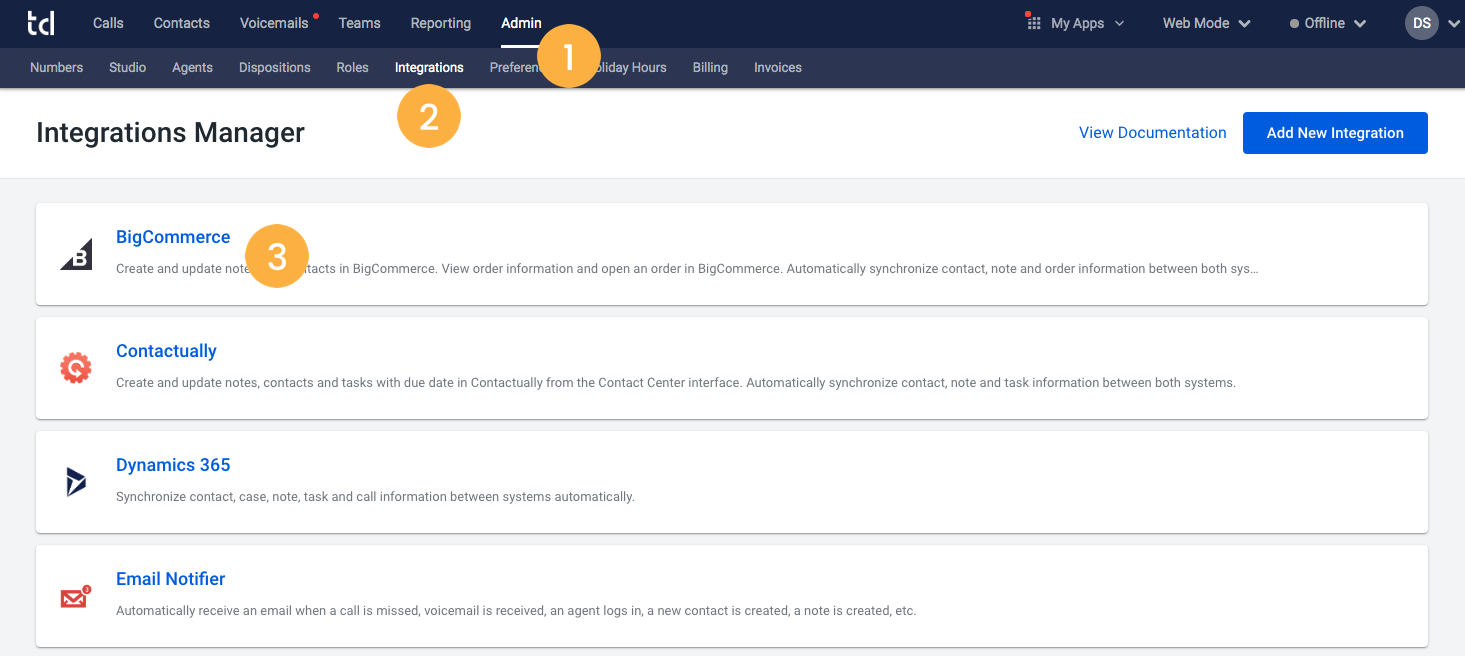Open the Invoices submenu
Screen dimensions: 1465x656
778,67
